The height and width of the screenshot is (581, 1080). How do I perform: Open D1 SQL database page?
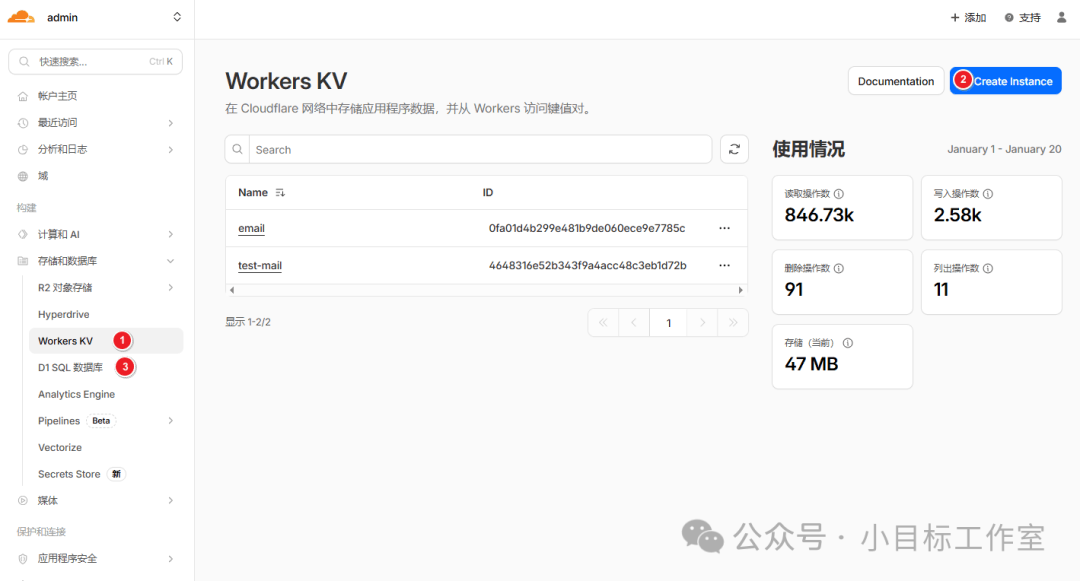coord(70,368)
